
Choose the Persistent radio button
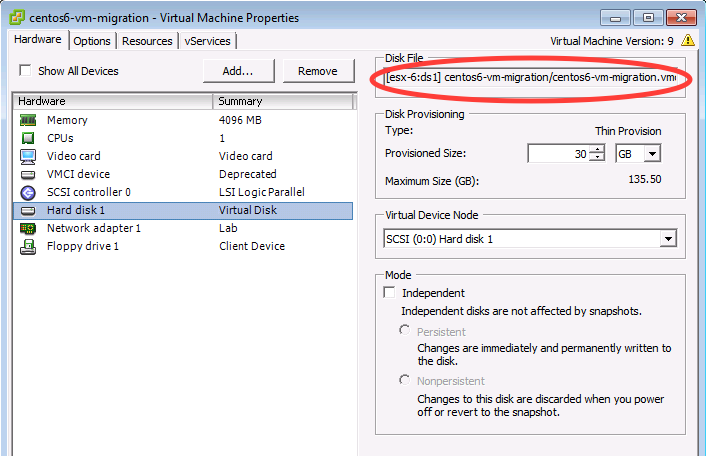point(405,331)
